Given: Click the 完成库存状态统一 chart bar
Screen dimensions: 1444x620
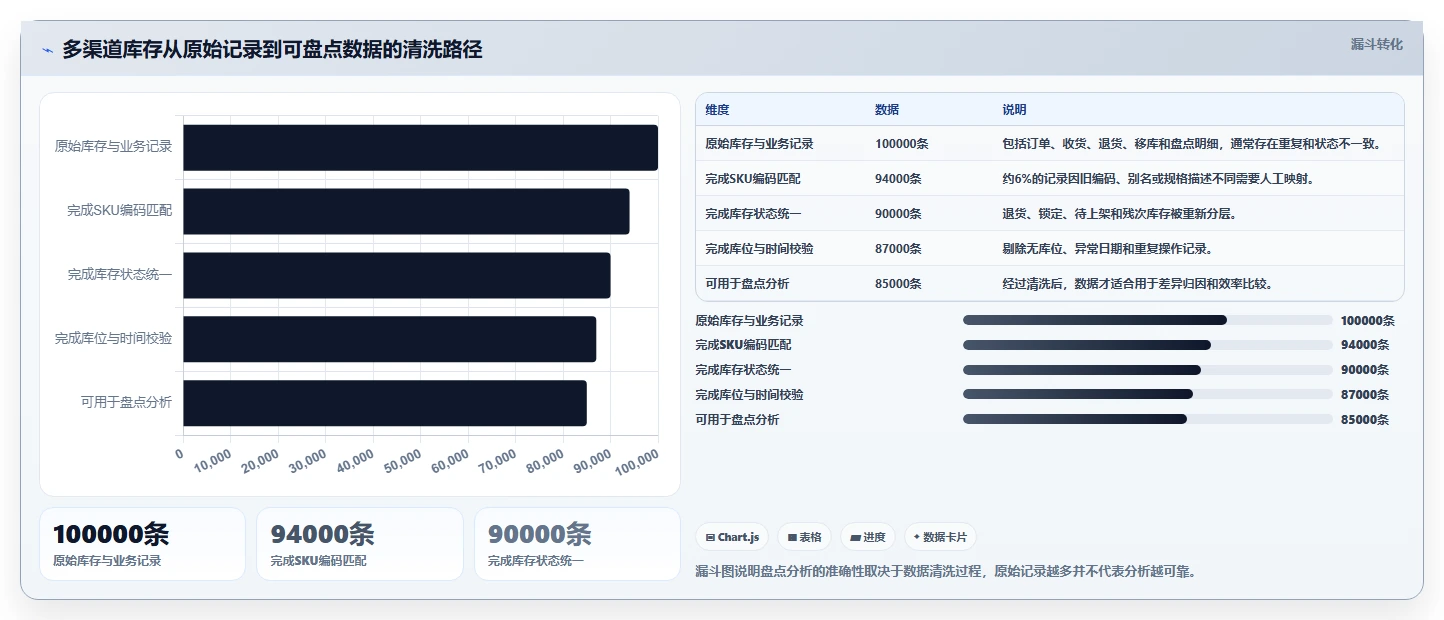Looking at the screenshot, I should [x=397, y=275].
